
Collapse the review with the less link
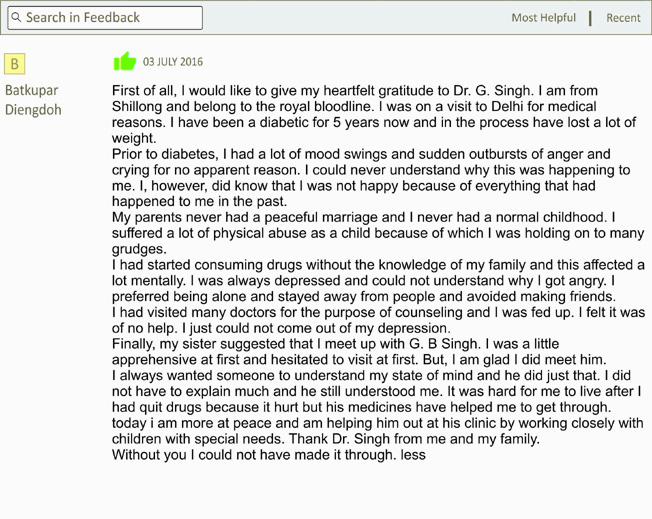coord(413,455)
